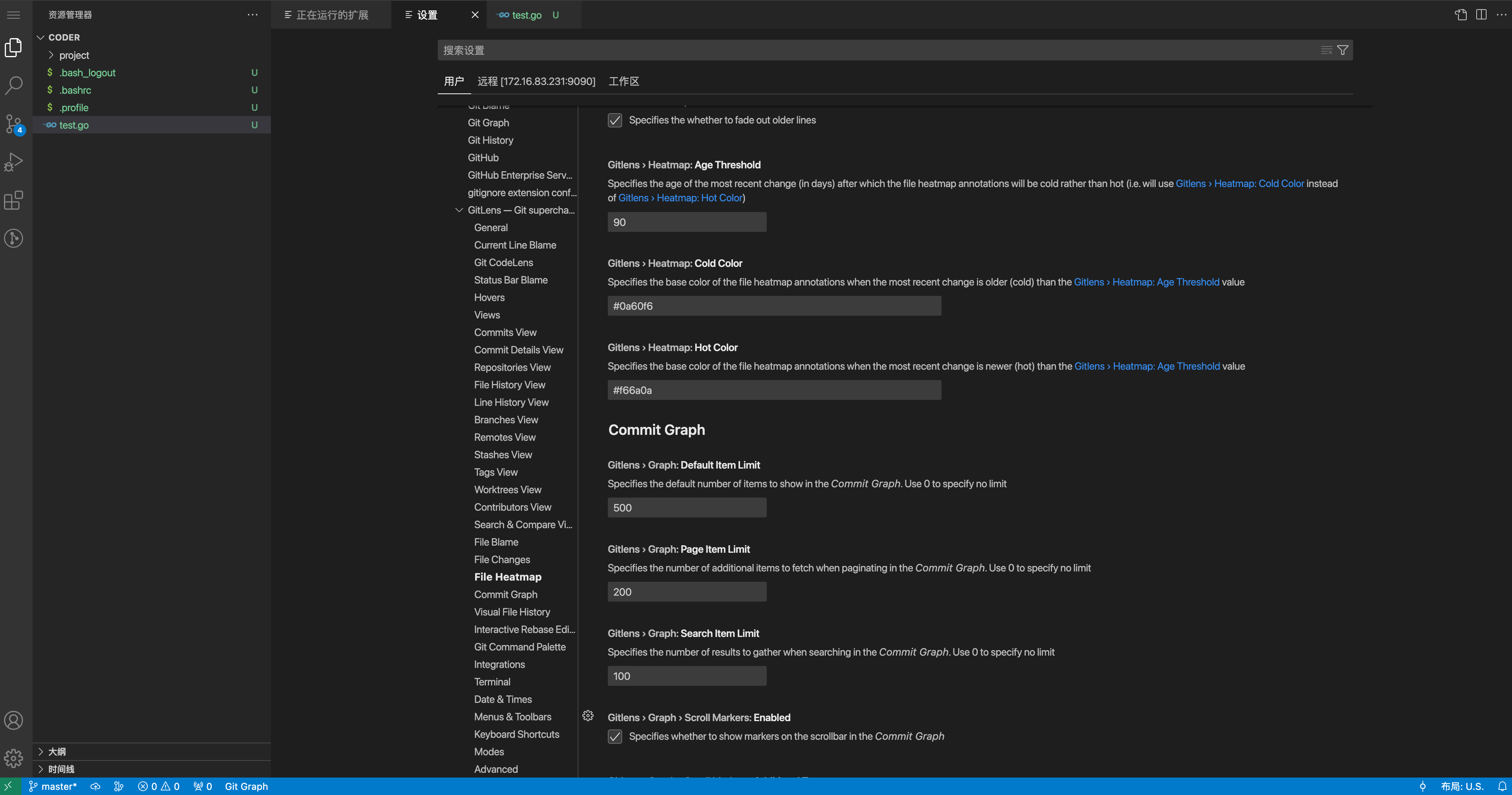
Task: Open the Search view in activity bar
Action: [14, 86]
